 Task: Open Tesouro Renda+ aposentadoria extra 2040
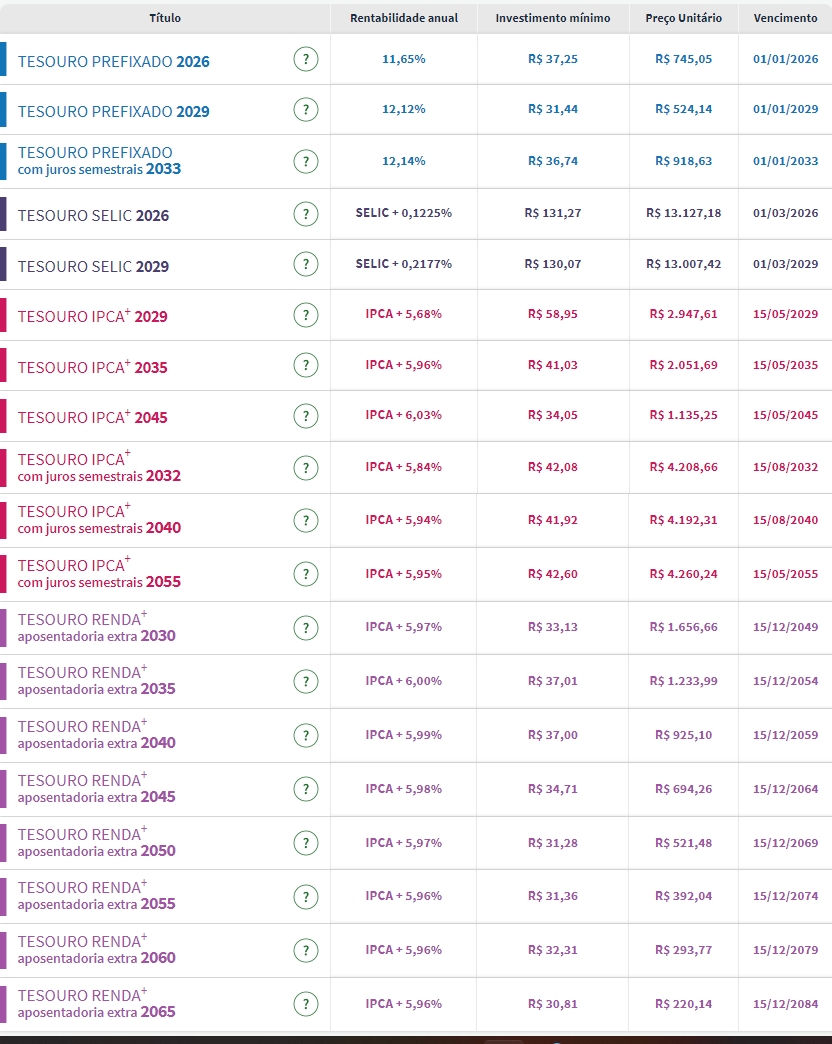(x=97, y=735)
